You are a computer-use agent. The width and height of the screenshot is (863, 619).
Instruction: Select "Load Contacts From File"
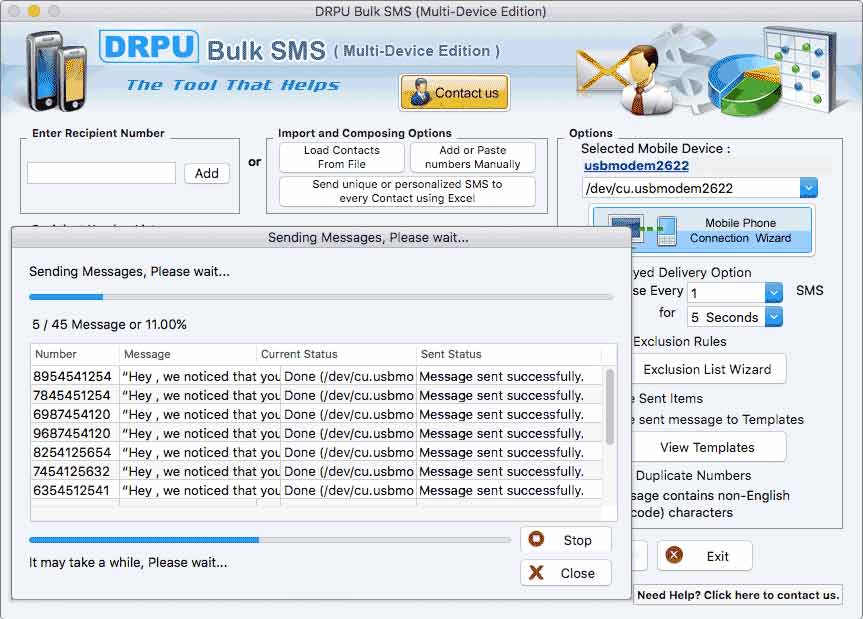tap(340, 157)
